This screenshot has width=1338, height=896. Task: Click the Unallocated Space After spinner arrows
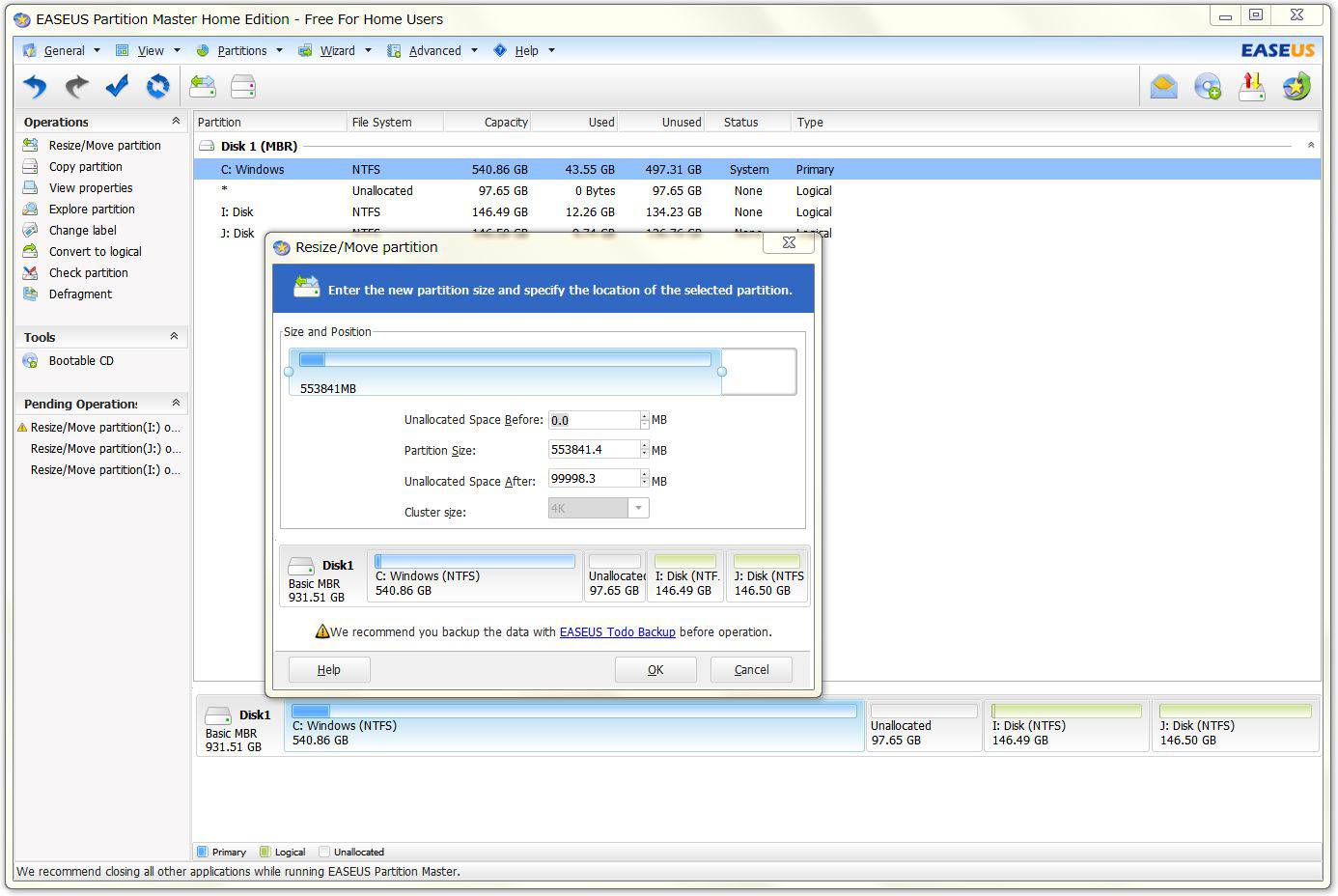[x=644, y=479]
